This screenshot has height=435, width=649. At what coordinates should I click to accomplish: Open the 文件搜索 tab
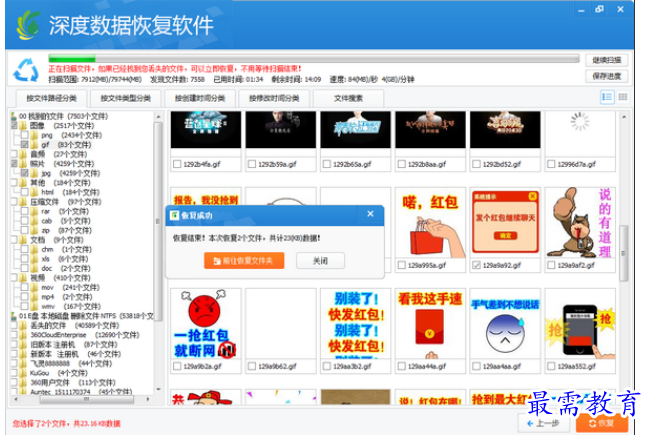point(348,99)
